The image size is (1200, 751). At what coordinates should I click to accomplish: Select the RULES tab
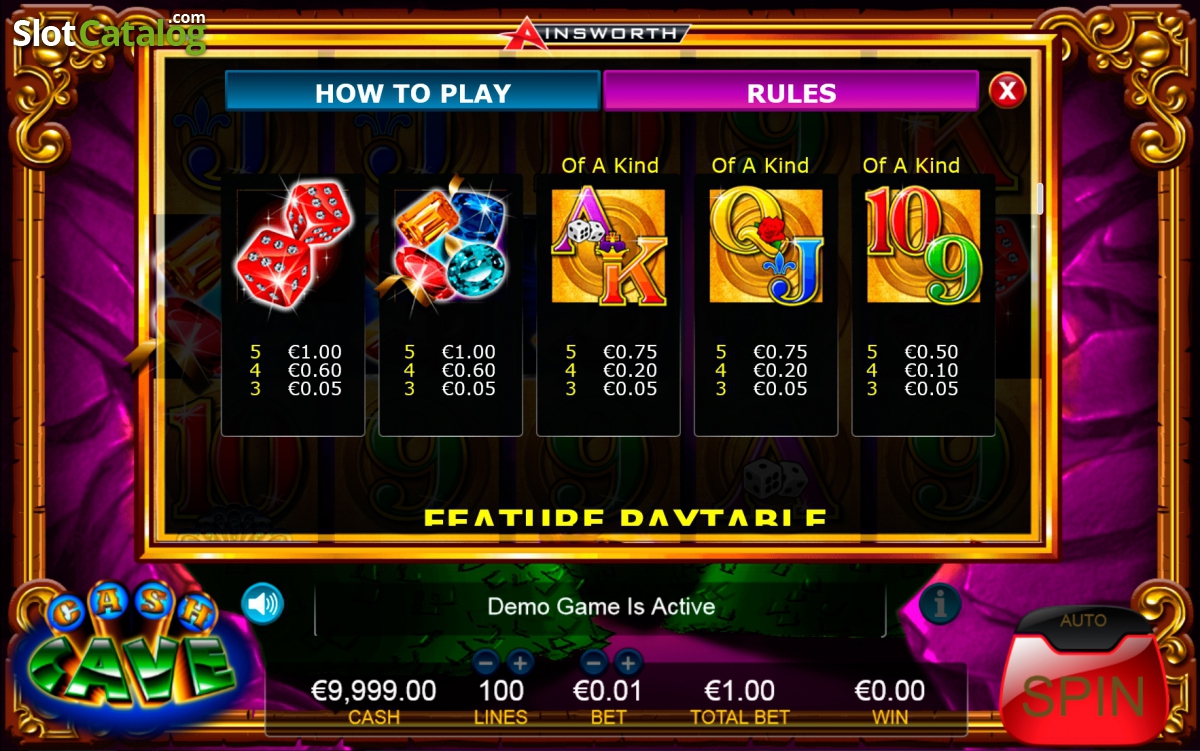[x=791, y=92]
